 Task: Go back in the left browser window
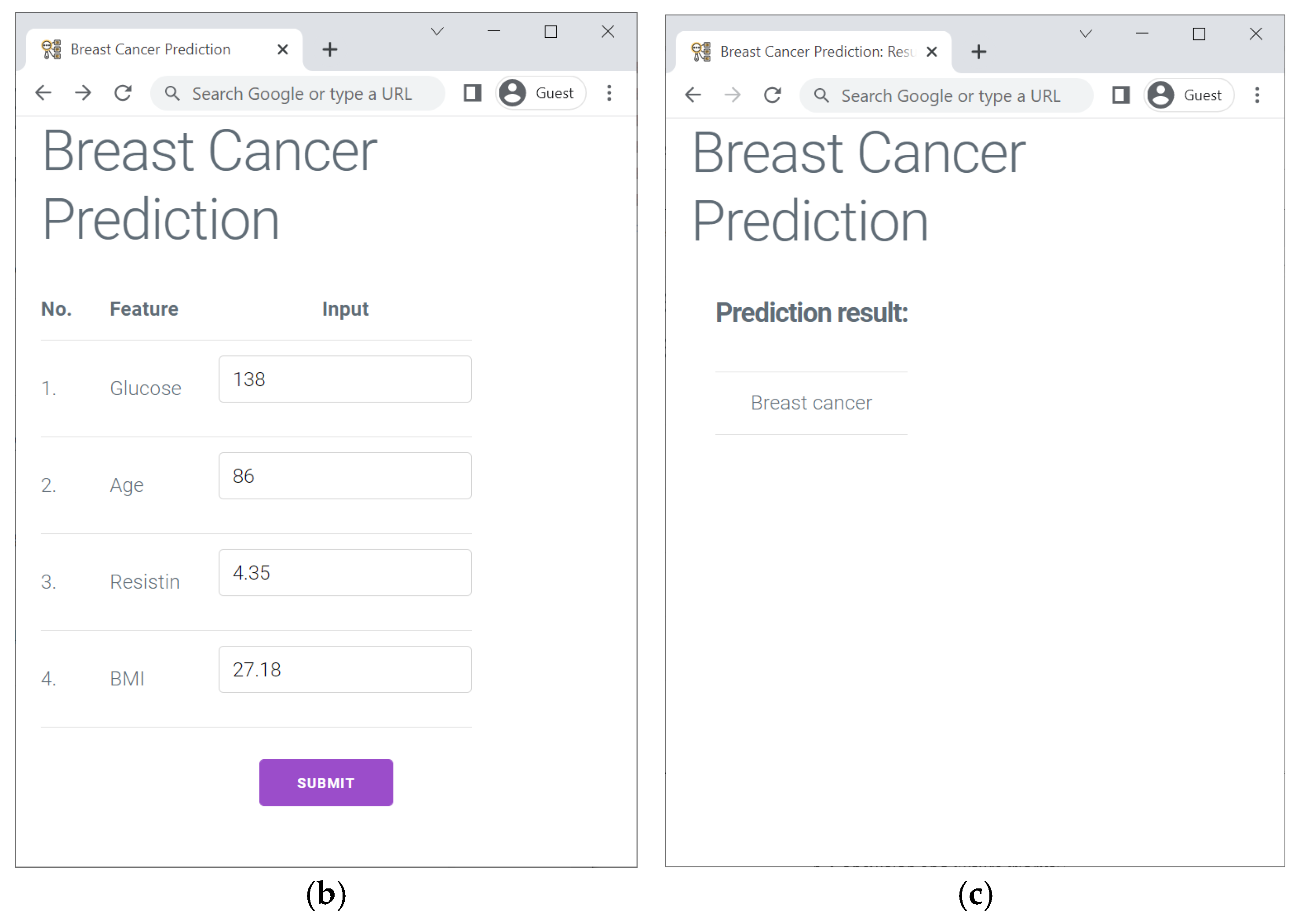(x=43, y=93)
